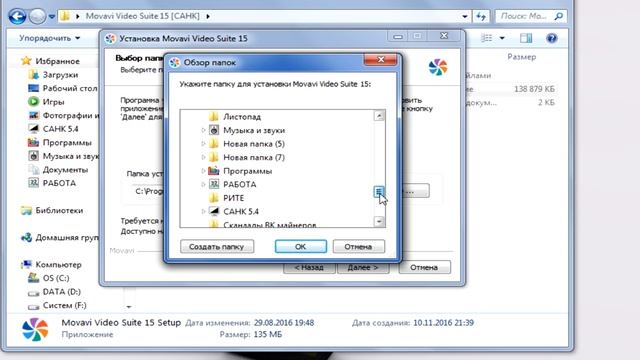The image size is (640, 360).
Task: Click the address bar folder icon
Action: (65, 16)
